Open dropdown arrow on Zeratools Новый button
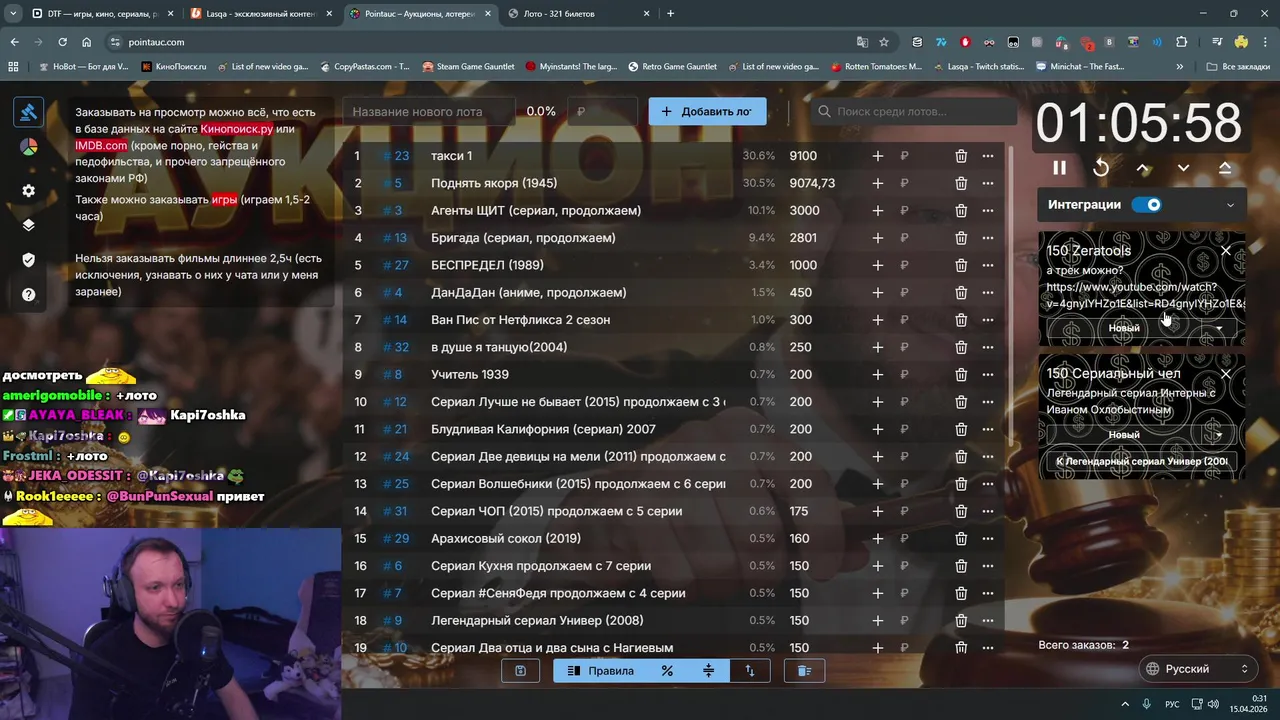Viewport: 1280px width, 720px height. (1218, 328)
